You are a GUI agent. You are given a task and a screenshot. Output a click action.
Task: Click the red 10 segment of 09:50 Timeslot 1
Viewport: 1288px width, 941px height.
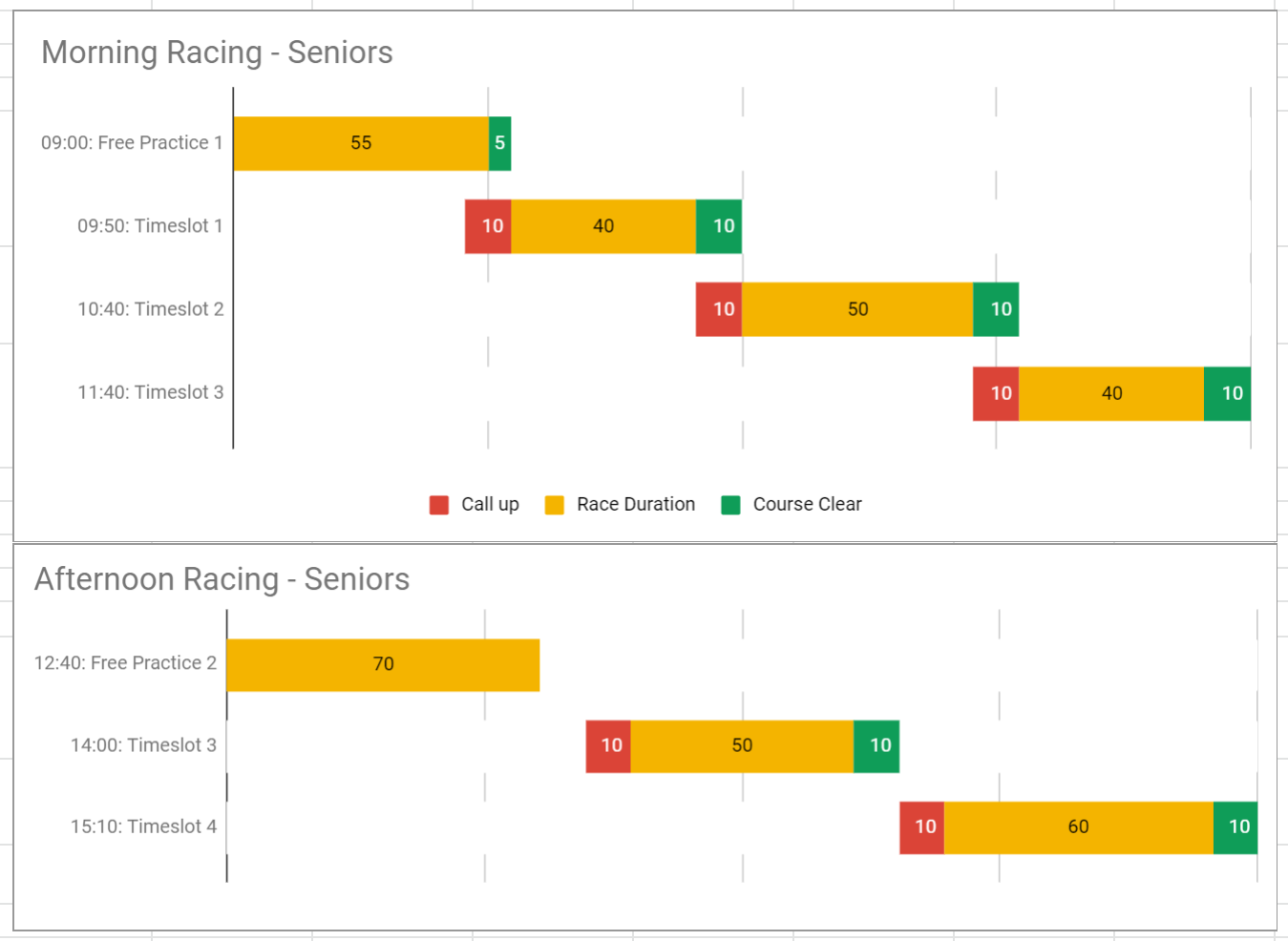pyautogui.click(x=488, y=226)
